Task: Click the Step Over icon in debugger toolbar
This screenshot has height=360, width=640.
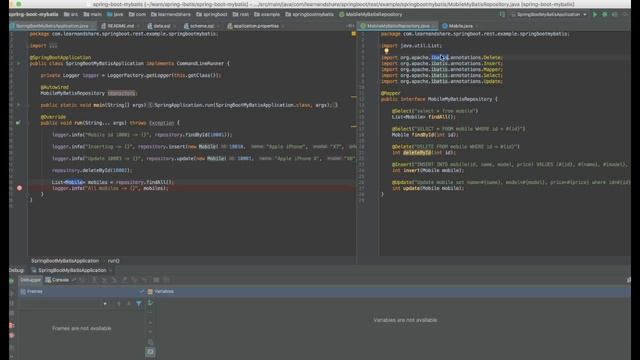Action: click(94, 280)
